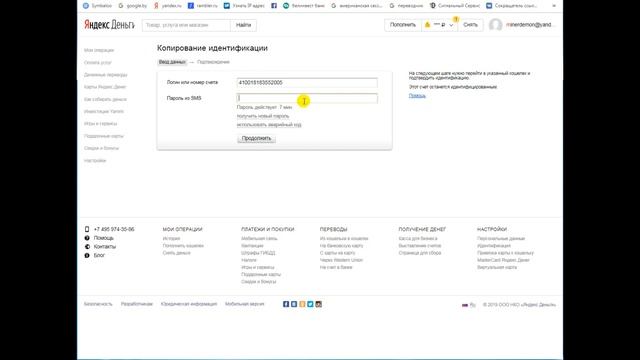The image size is (640, 360).
Task: Open footer 'Пополнить кошелек' link
Action: 183,246
